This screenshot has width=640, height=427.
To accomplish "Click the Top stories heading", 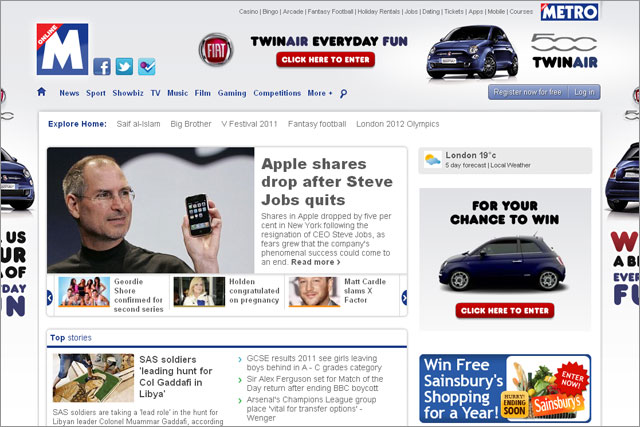I will (71, 338).
